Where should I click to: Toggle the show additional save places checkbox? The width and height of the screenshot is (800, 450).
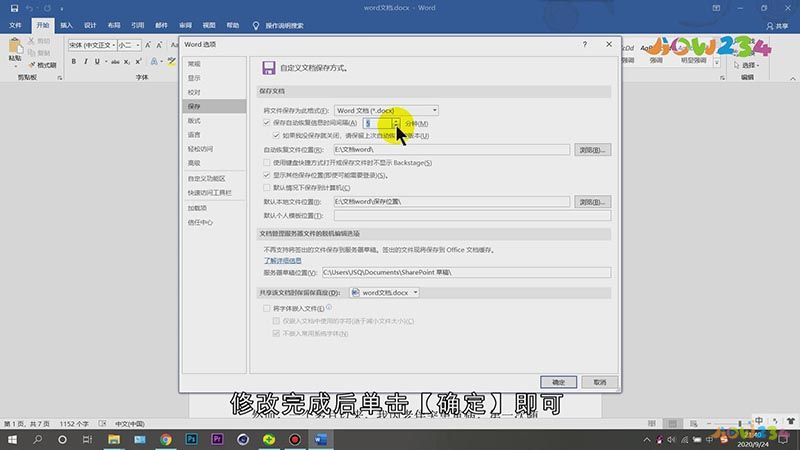(266, 175)
